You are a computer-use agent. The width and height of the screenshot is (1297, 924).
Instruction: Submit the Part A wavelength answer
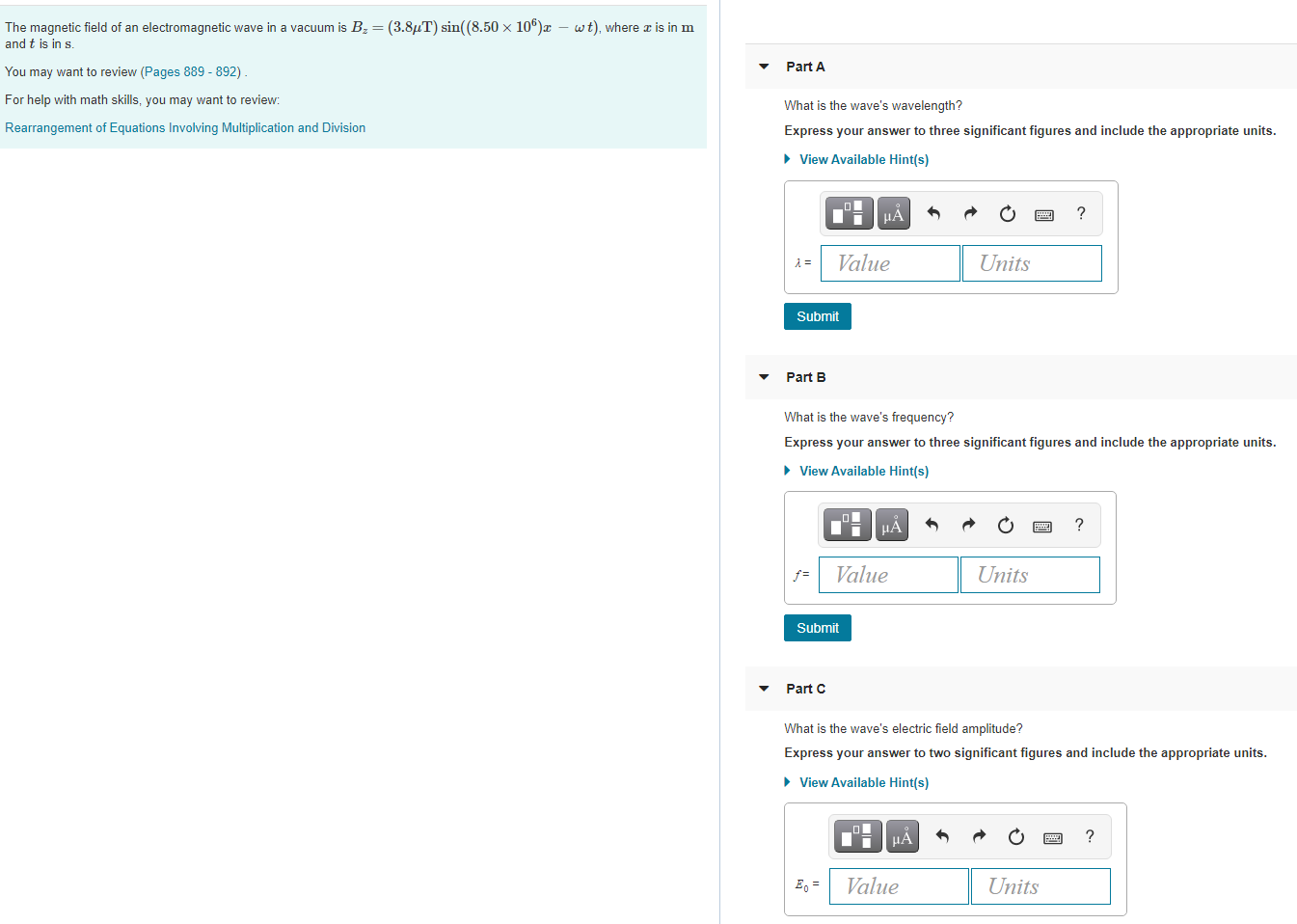click(x=818, y=316)
